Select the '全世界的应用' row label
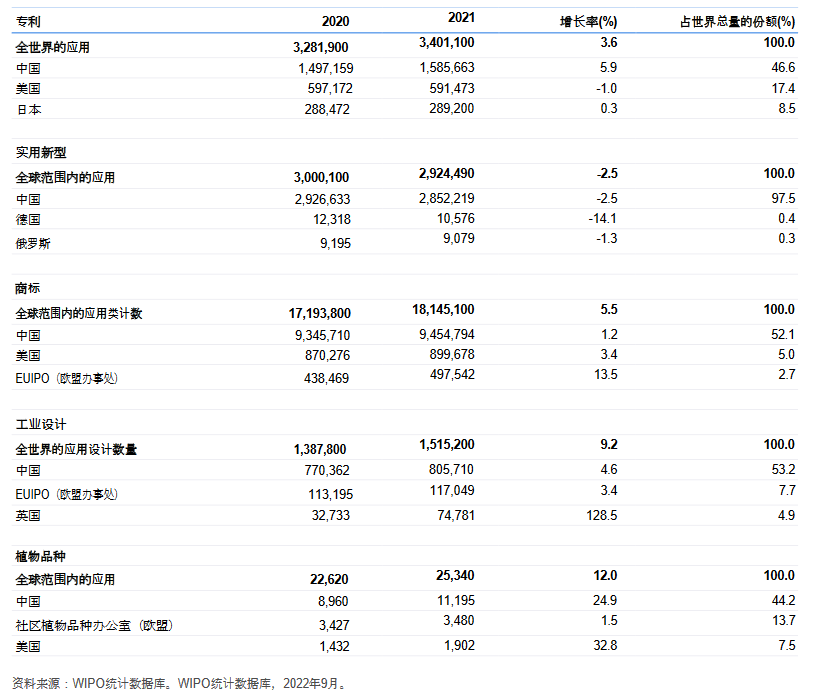This screenshot has width=829, height=690. click(x=52, y=48)
